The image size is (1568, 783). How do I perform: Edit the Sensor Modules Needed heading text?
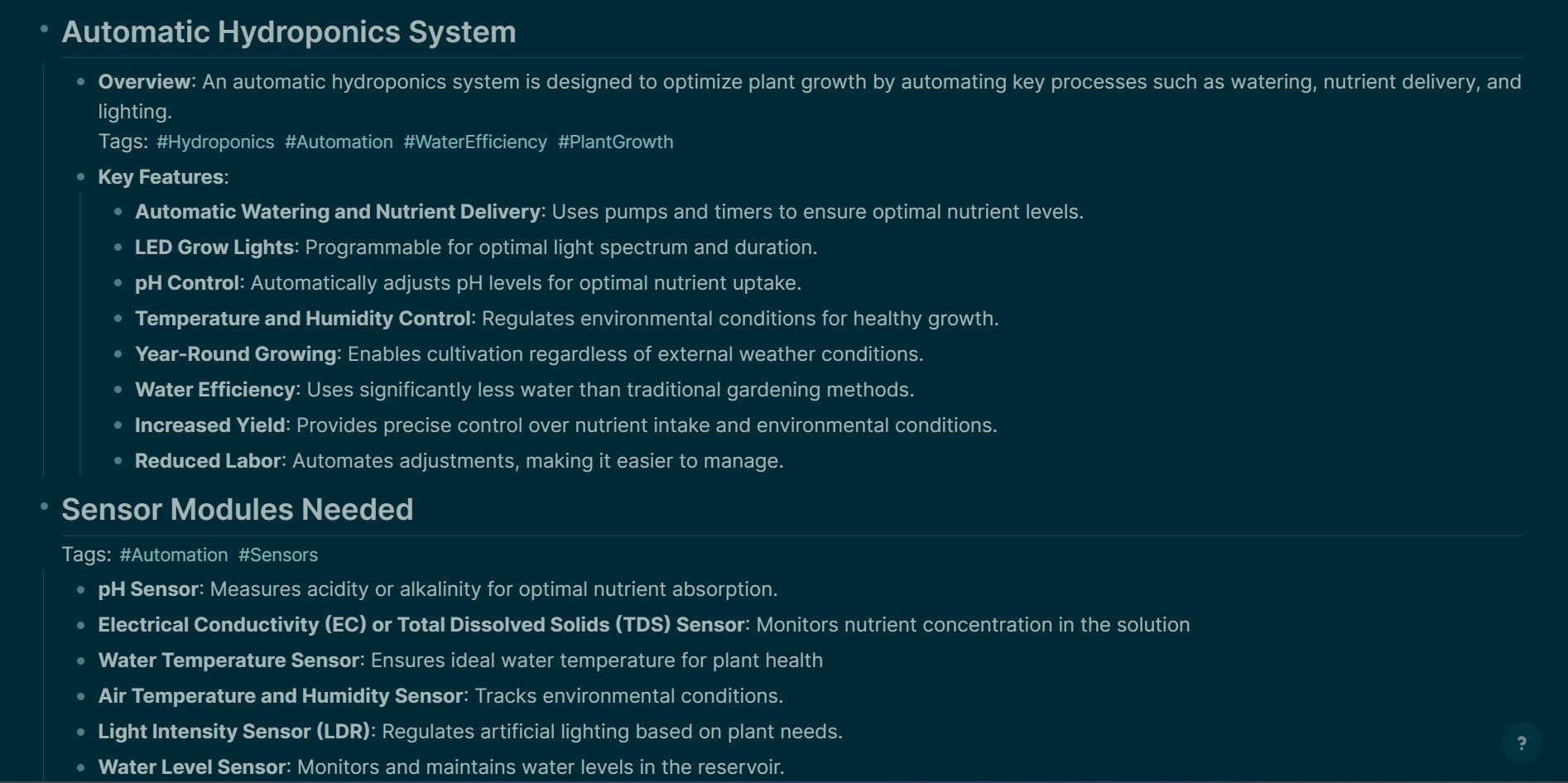click(238, 510)
